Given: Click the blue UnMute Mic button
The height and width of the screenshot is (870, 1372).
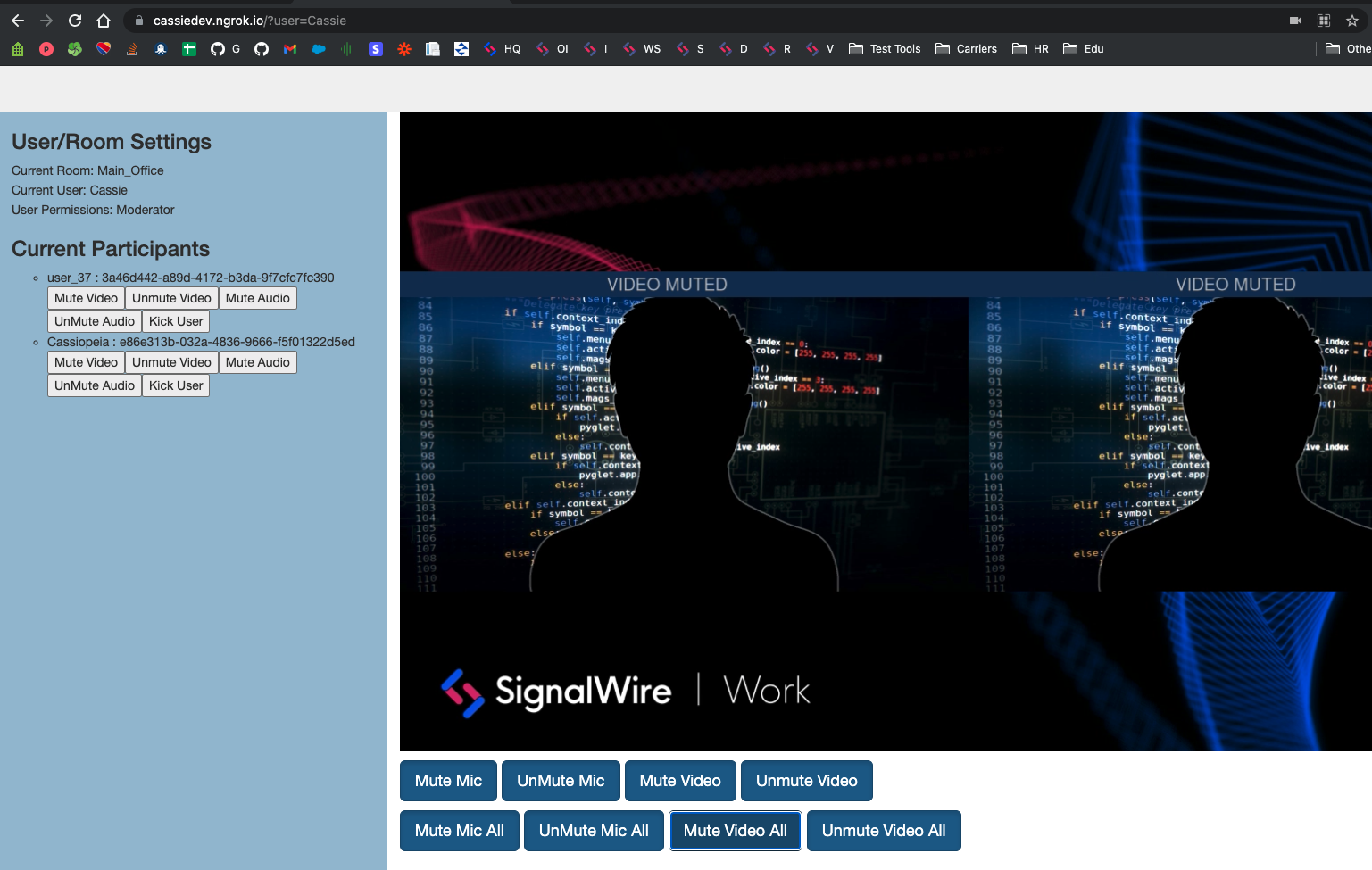Looking at the screenshot, I should tap(561, 781).
